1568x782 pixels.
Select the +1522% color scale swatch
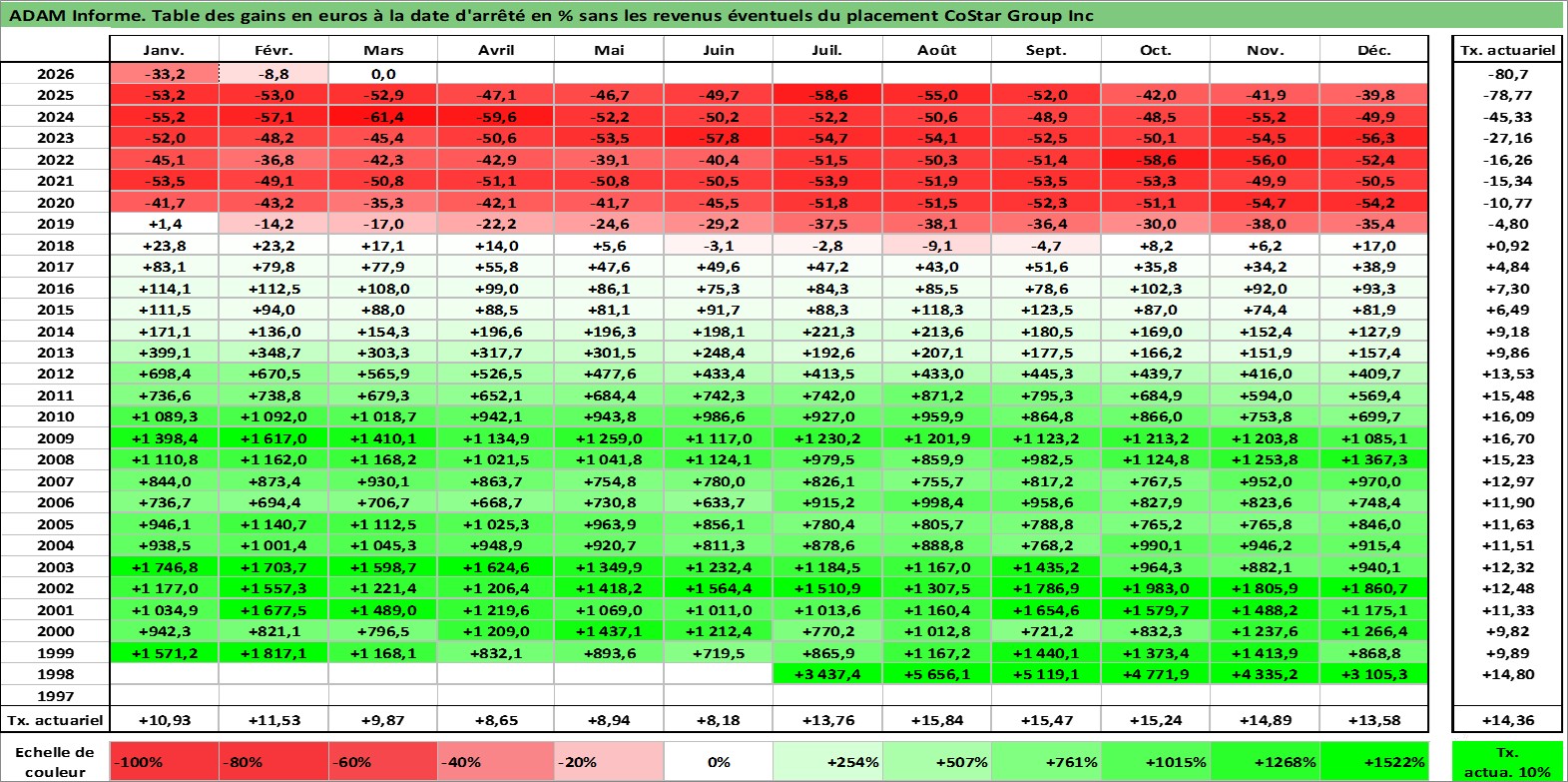coord(1373,762)
